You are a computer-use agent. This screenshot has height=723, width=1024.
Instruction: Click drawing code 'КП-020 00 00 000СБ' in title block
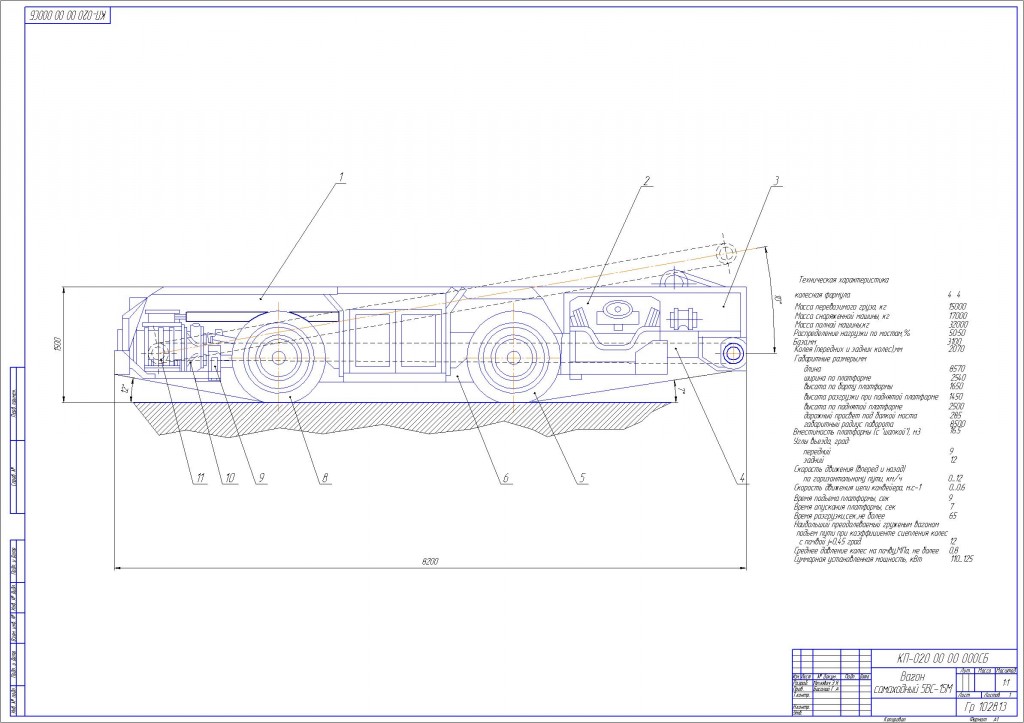[943, 658]
